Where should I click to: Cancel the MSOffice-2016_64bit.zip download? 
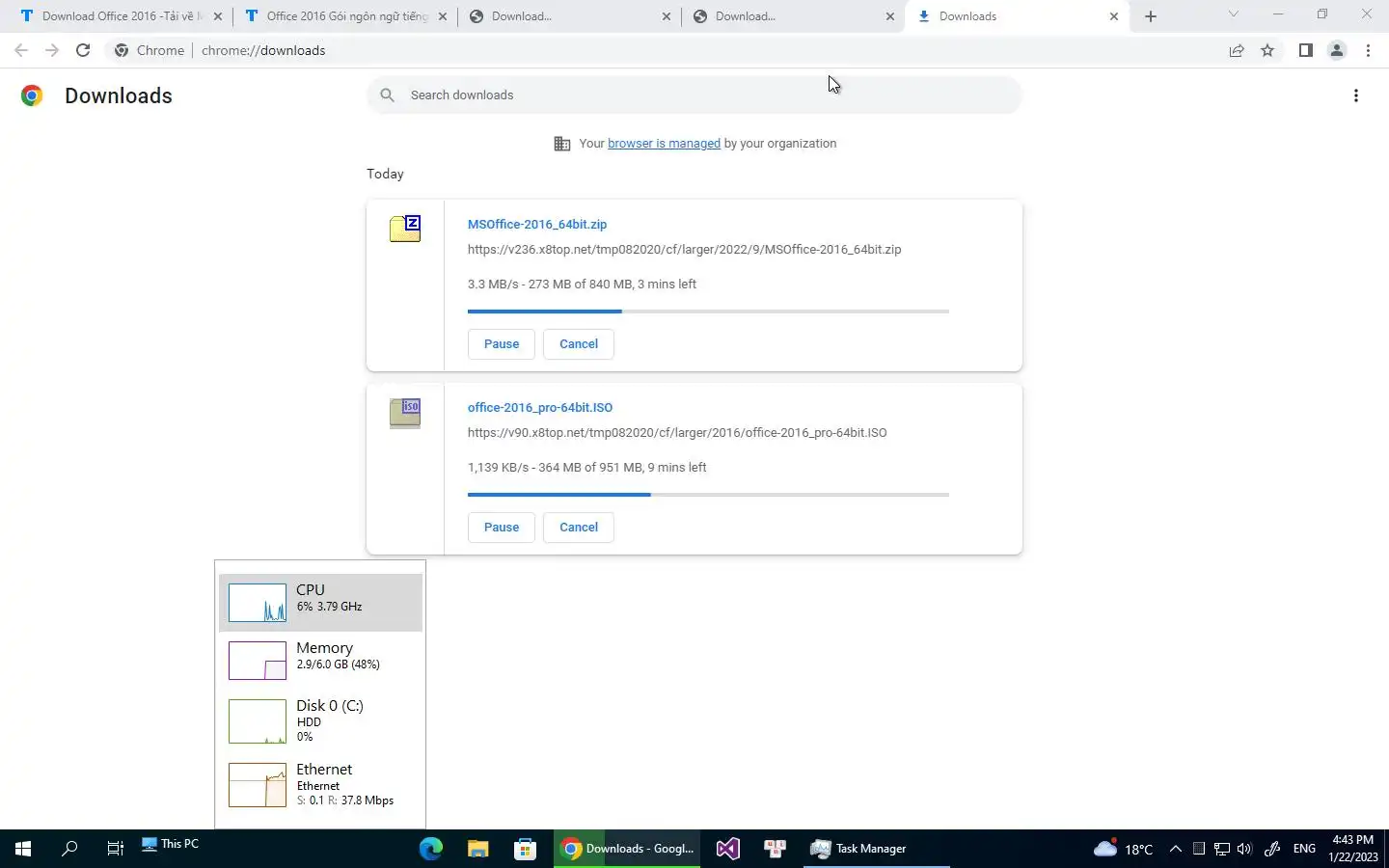coord(579,344)
